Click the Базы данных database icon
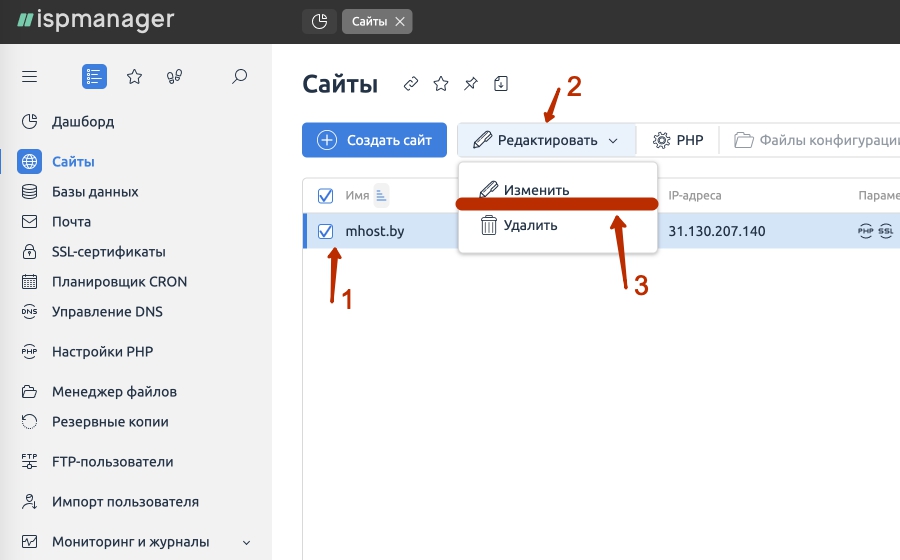 pyautogui.click(x=29, y=192)
